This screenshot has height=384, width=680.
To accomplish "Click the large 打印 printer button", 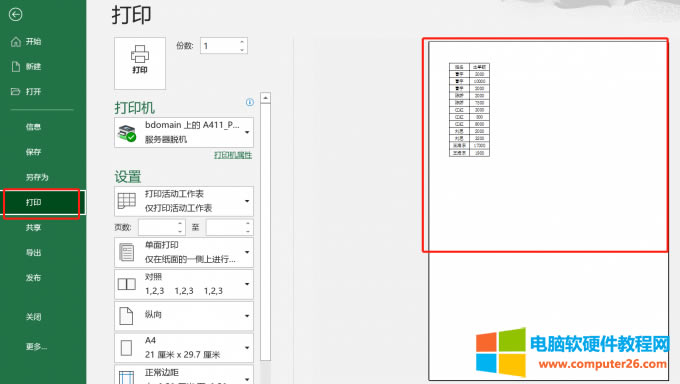I will coord(140,63).
